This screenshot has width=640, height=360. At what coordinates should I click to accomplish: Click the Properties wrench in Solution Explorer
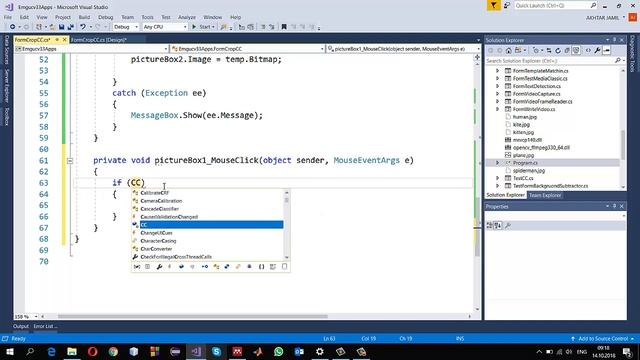click(x=598, y=51)
